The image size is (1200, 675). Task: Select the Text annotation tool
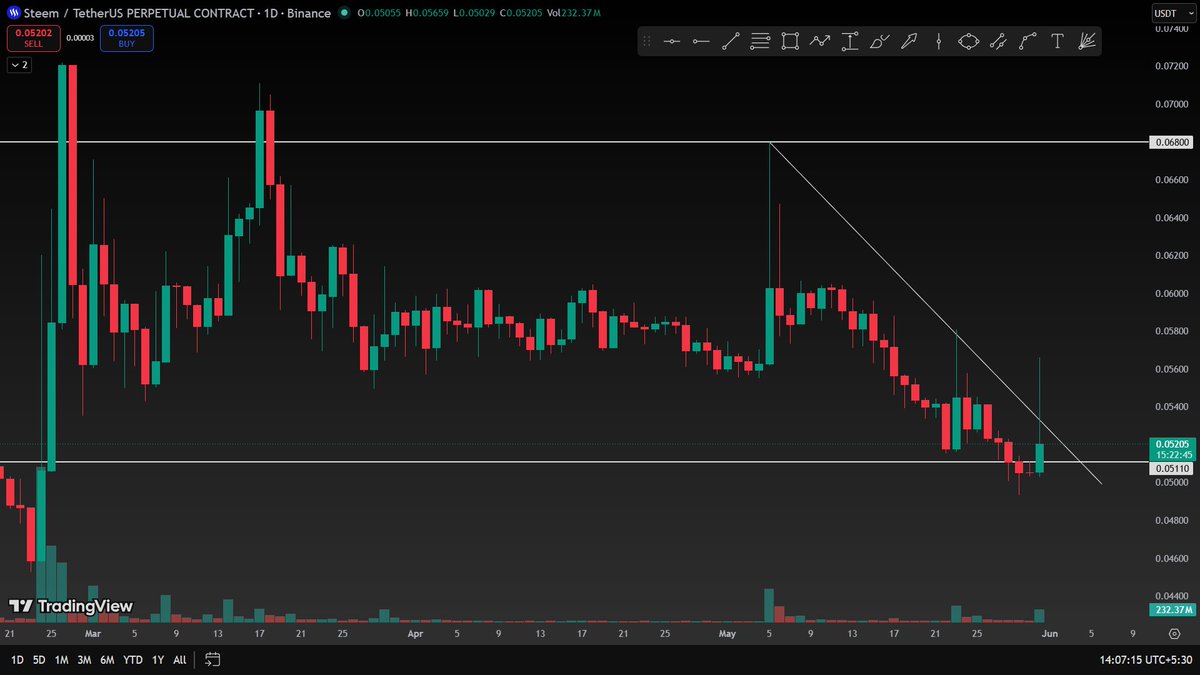pyautogui.click(x=1057, y=41)
